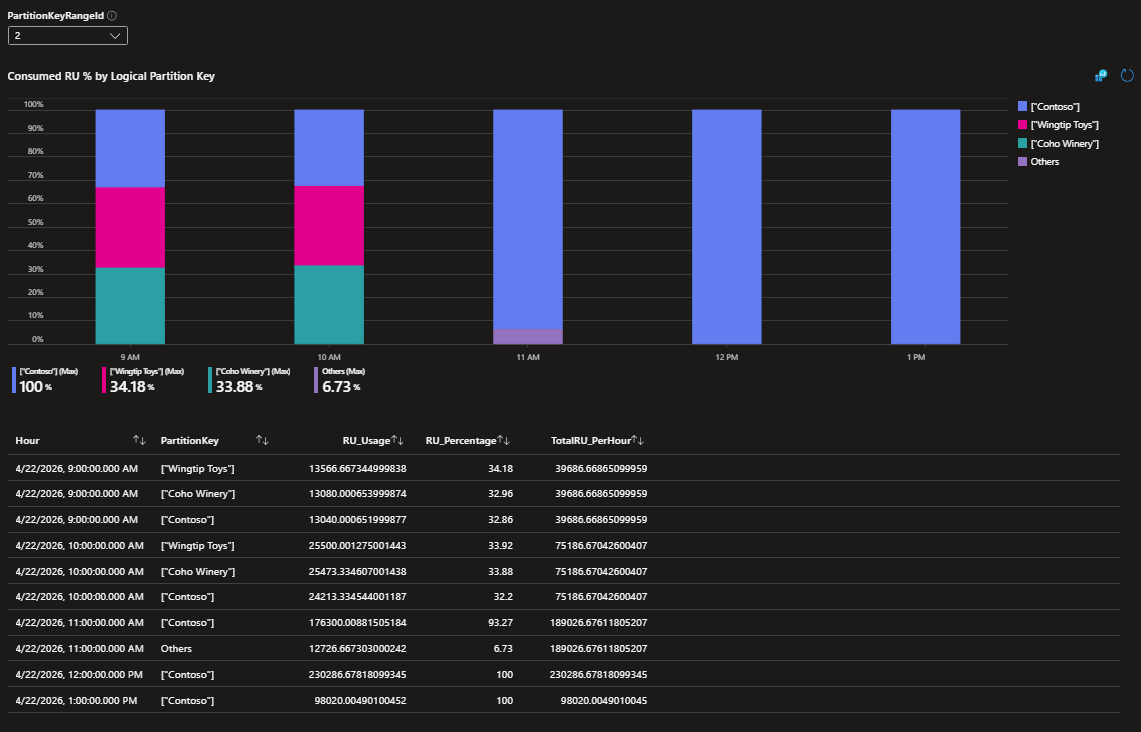This screenshot has height=732, width=1141.
Task: Sort table by TotalRU_PerHour column arrows
Action: pyautogui.click(x=637, y=440)
